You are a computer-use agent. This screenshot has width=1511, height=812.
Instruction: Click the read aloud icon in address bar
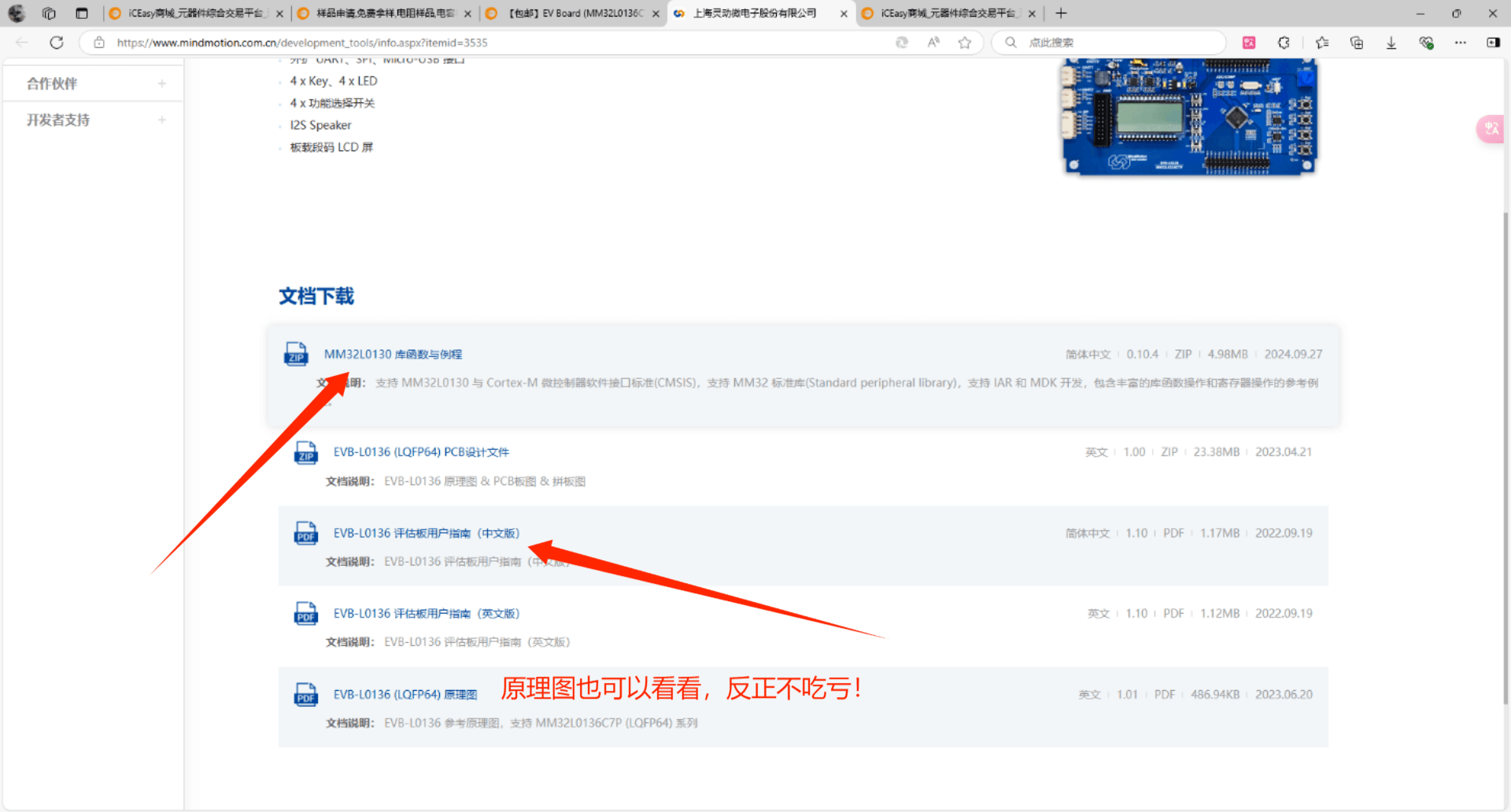[933, 42]
